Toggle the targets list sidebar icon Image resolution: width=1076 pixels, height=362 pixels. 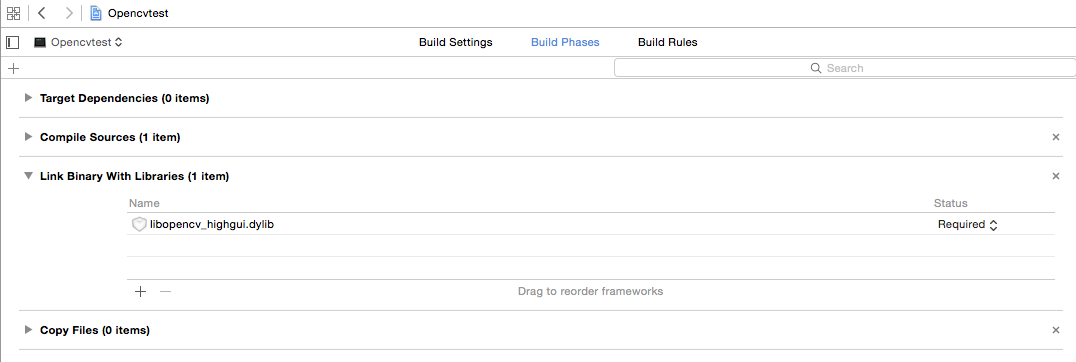[12, 42]
